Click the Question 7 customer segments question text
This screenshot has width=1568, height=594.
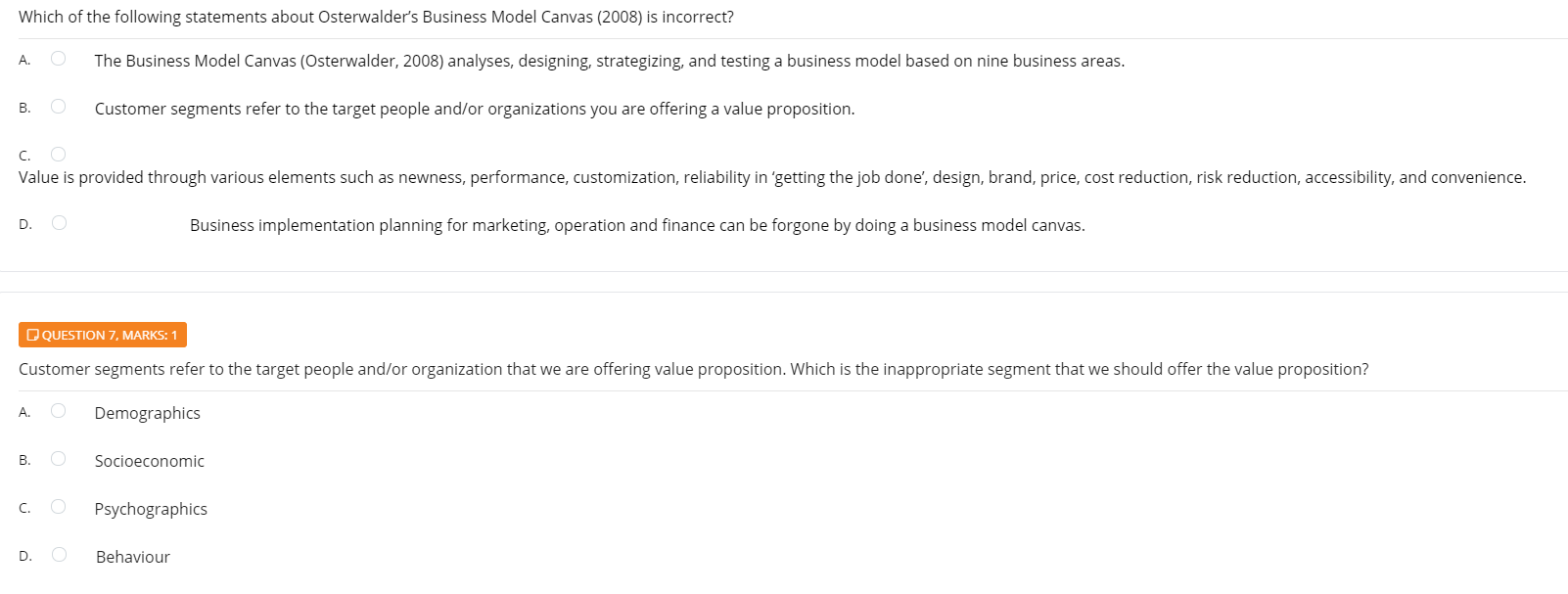click(693, 369)
